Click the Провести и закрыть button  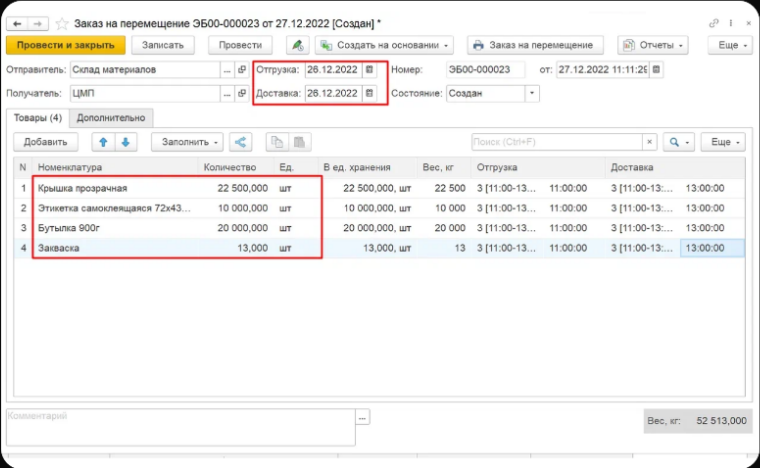click(66, 45)
